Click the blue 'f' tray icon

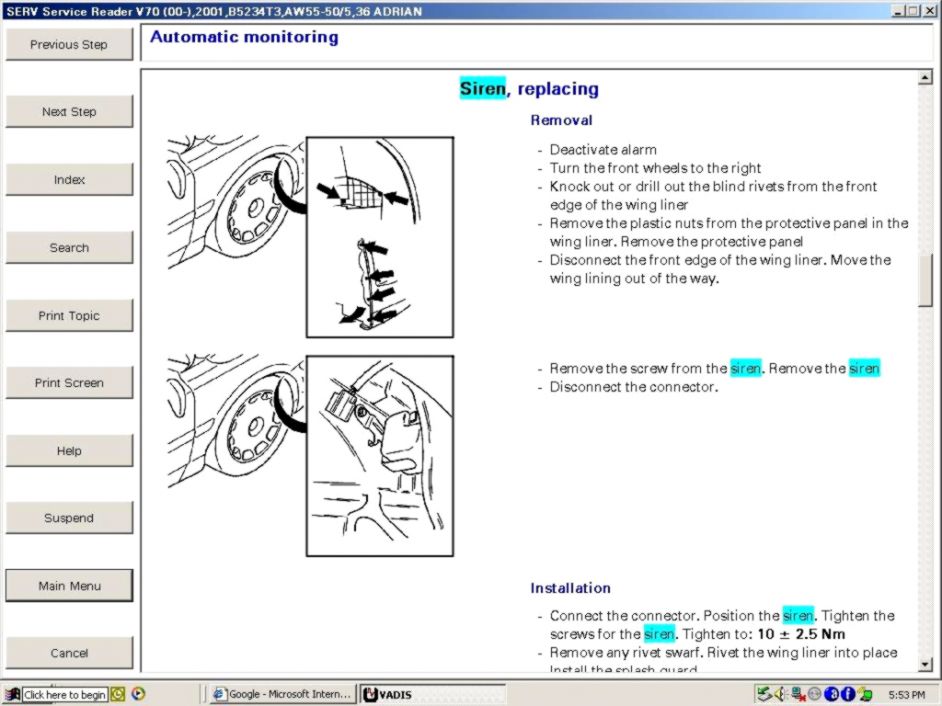848,695
